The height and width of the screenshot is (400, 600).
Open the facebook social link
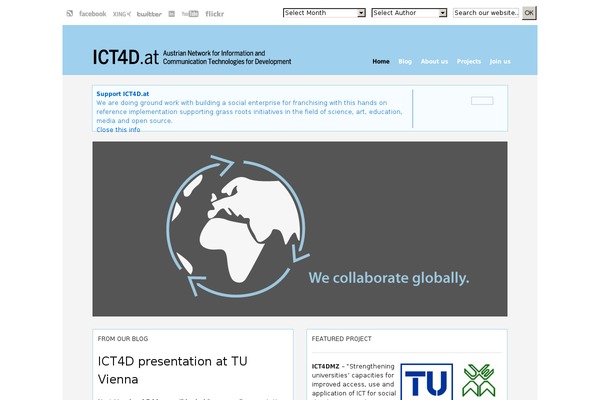click(92, 14)
